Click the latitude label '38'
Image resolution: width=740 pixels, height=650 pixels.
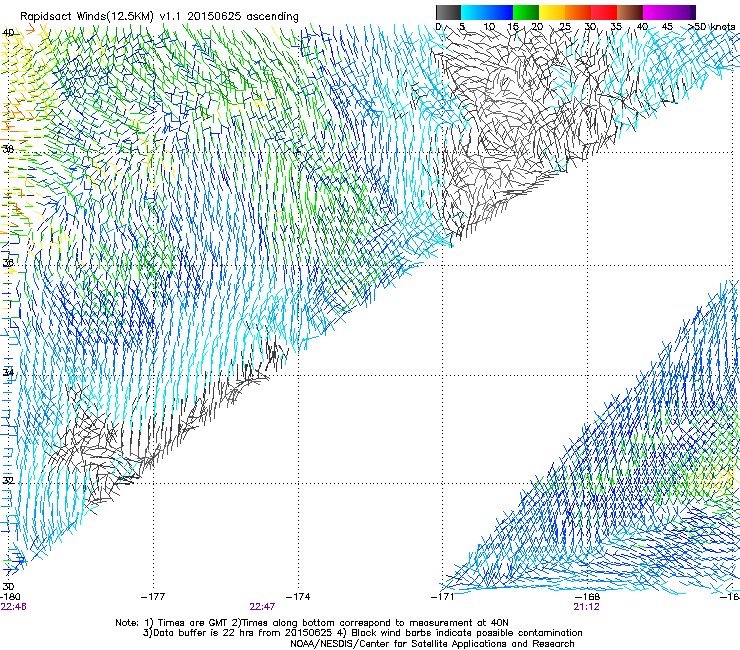[8, 149]
